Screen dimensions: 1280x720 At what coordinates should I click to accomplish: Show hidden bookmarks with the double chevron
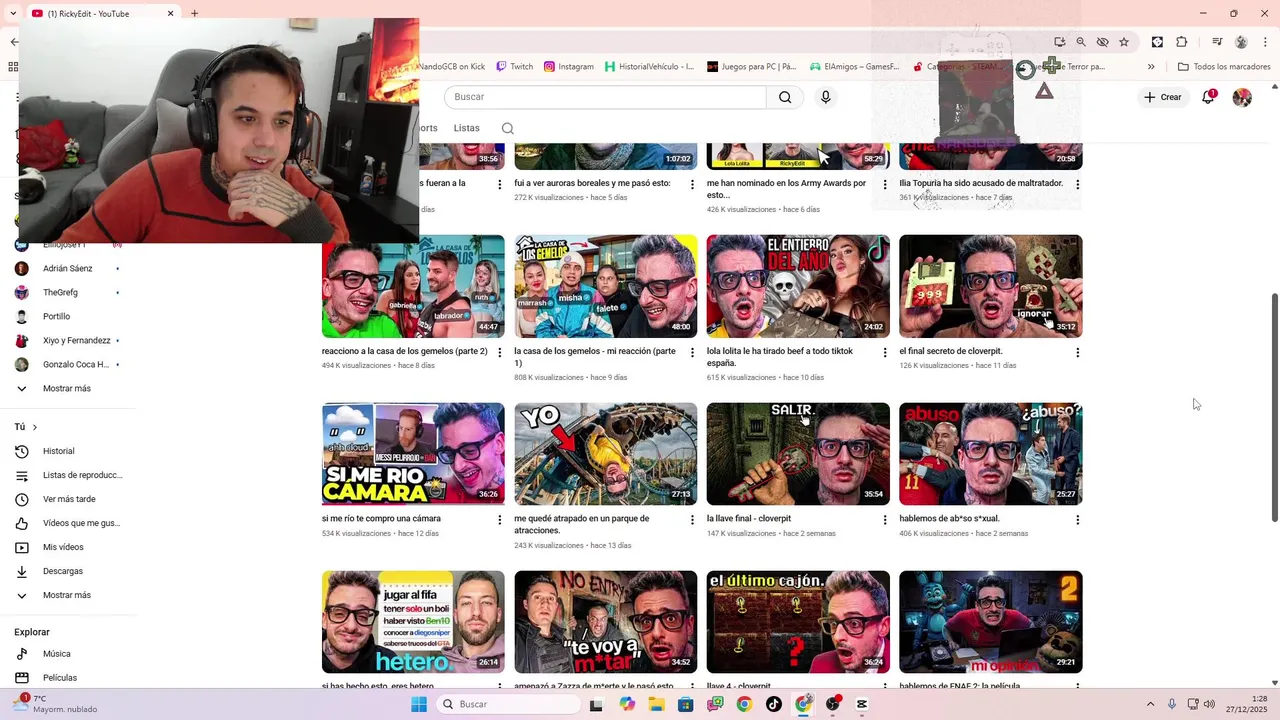[x=1151, y=67]
